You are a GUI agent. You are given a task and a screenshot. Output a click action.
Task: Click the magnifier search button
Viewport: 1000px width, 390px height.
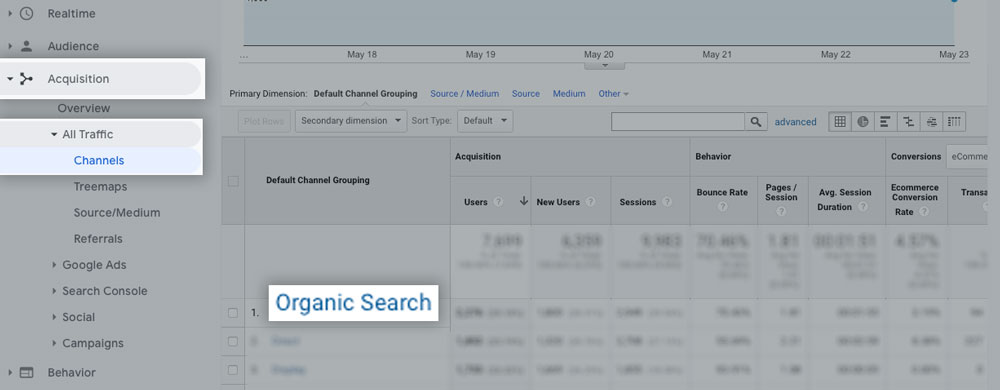click(x=756, y=122)
